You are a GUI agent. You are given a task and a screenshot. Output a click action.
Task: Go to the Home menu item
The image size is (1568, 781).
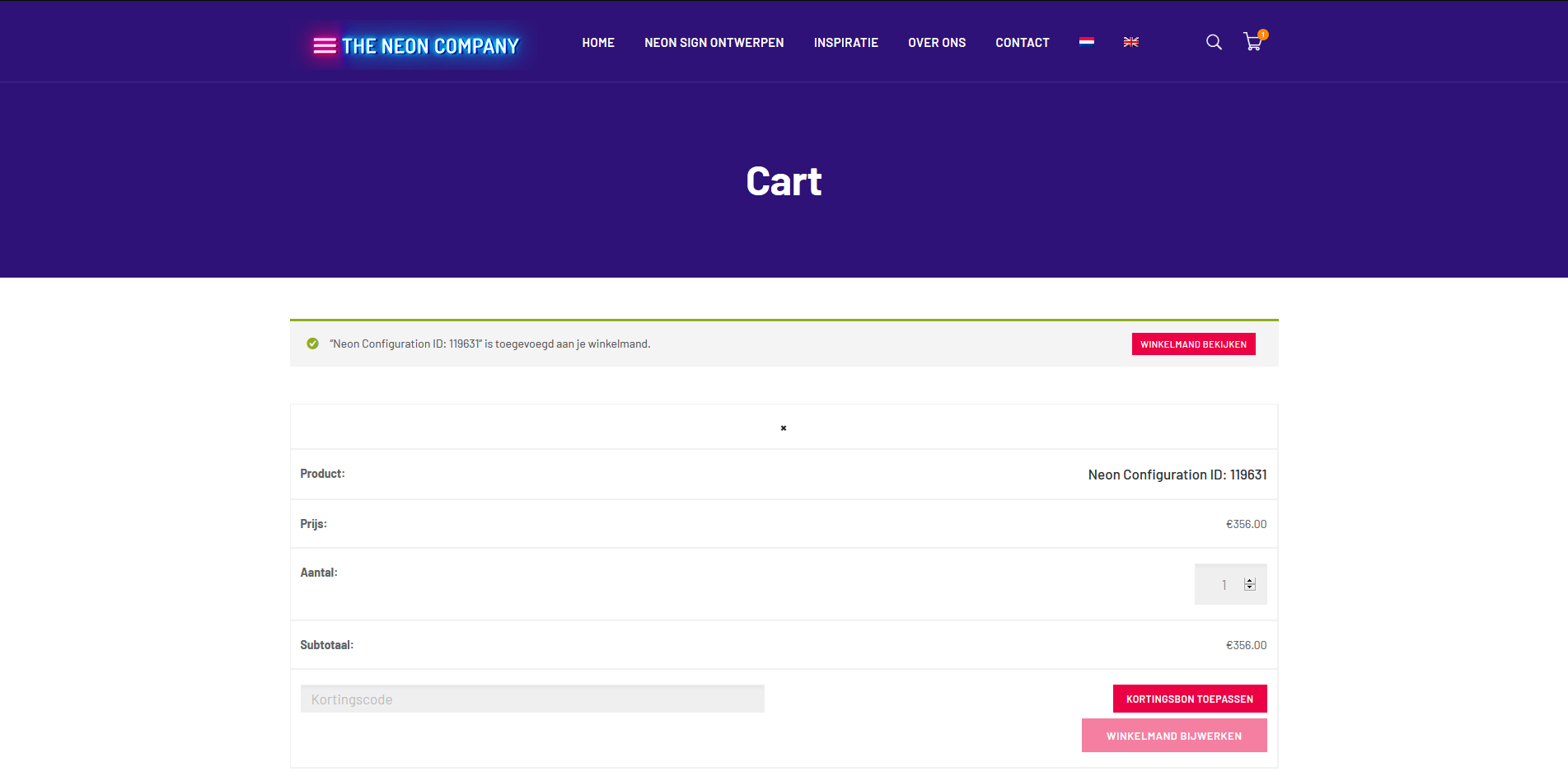click(x=598, y=43)
